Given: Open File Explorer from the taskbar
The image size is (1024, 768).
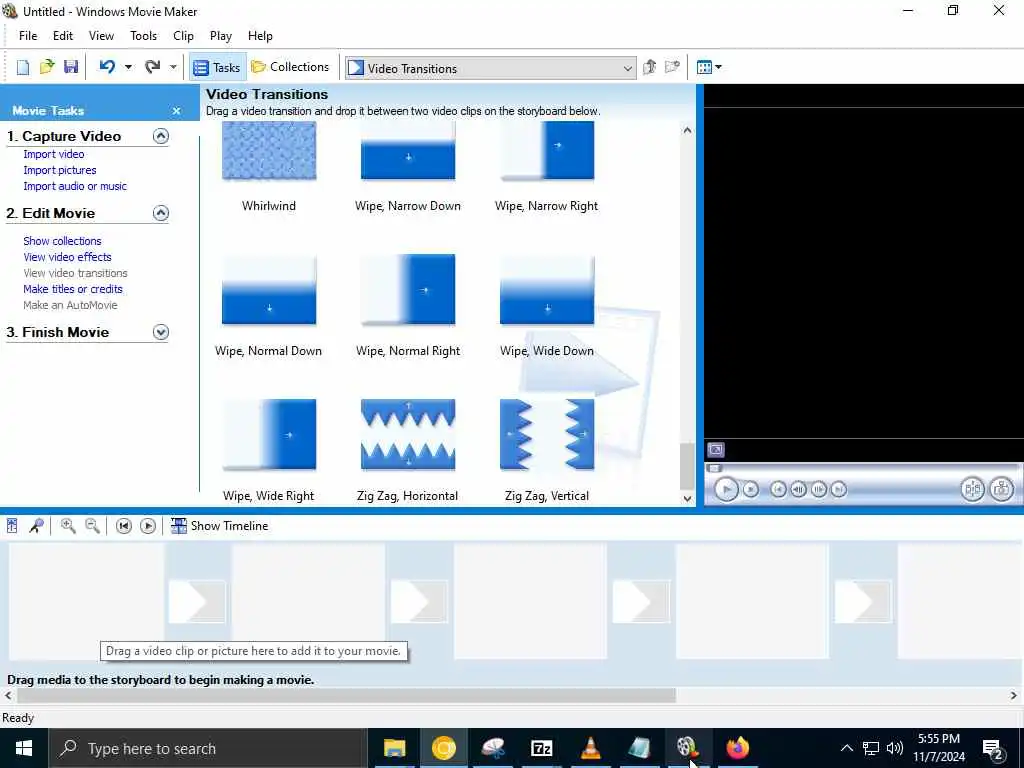Looking at the screenshot, I should pyautogui.click(x=394, y=748).
